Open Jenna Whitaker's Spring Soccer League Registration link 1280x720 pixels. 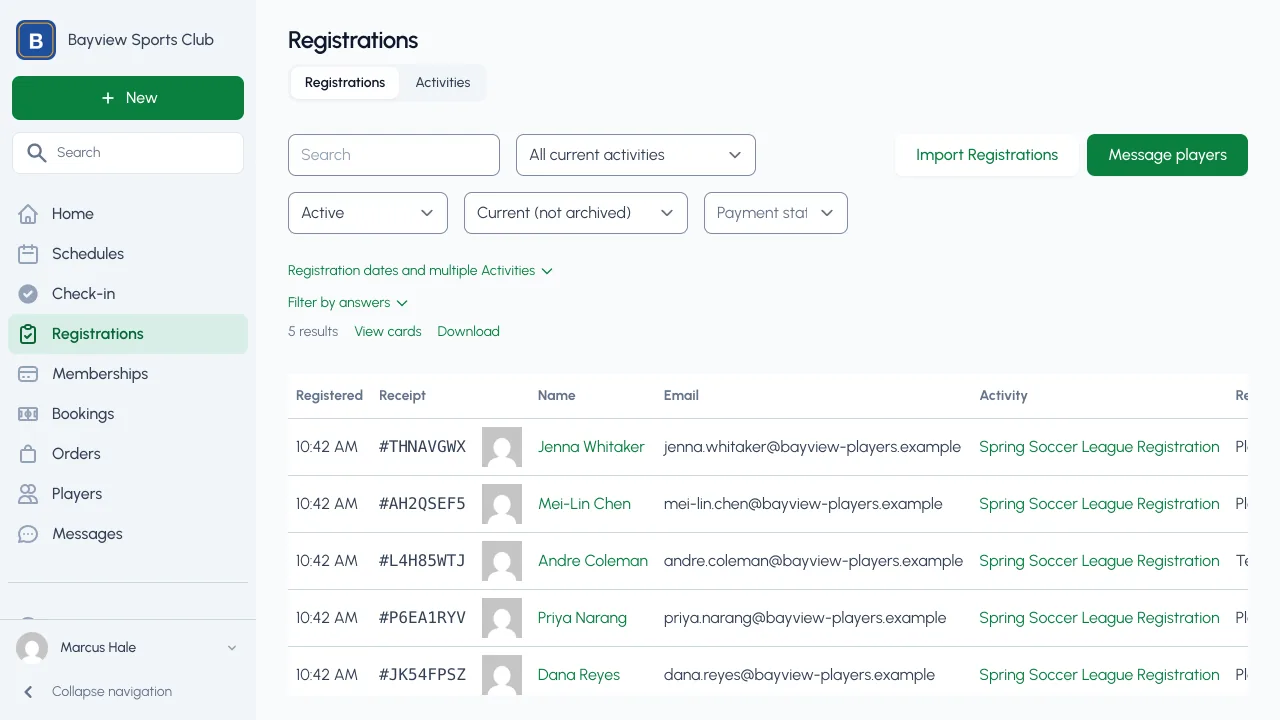(1099, 447)
